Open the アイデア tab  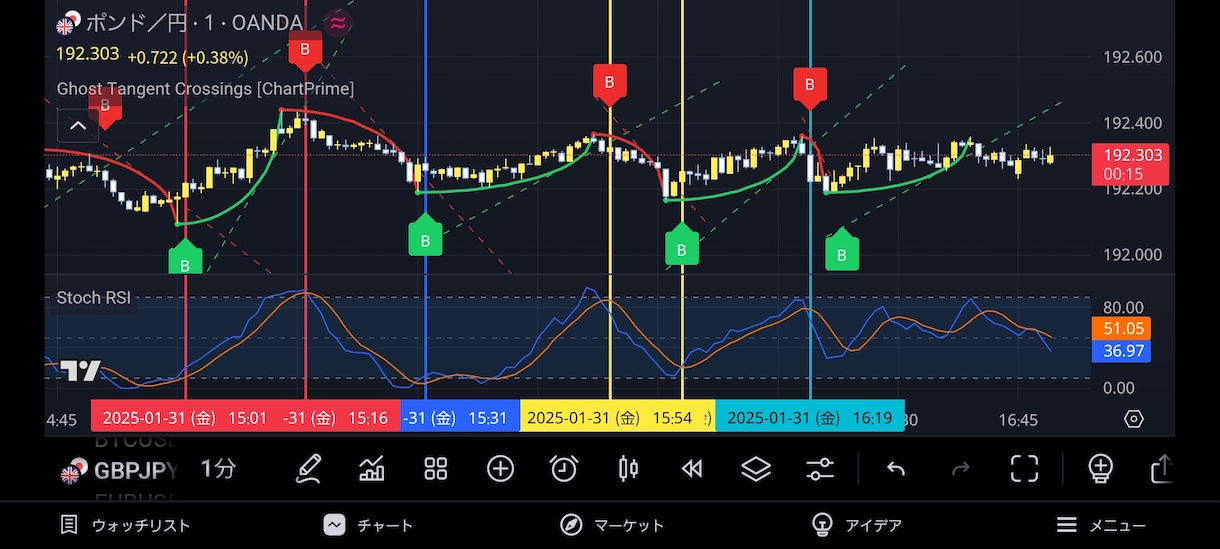pos(856,525)
